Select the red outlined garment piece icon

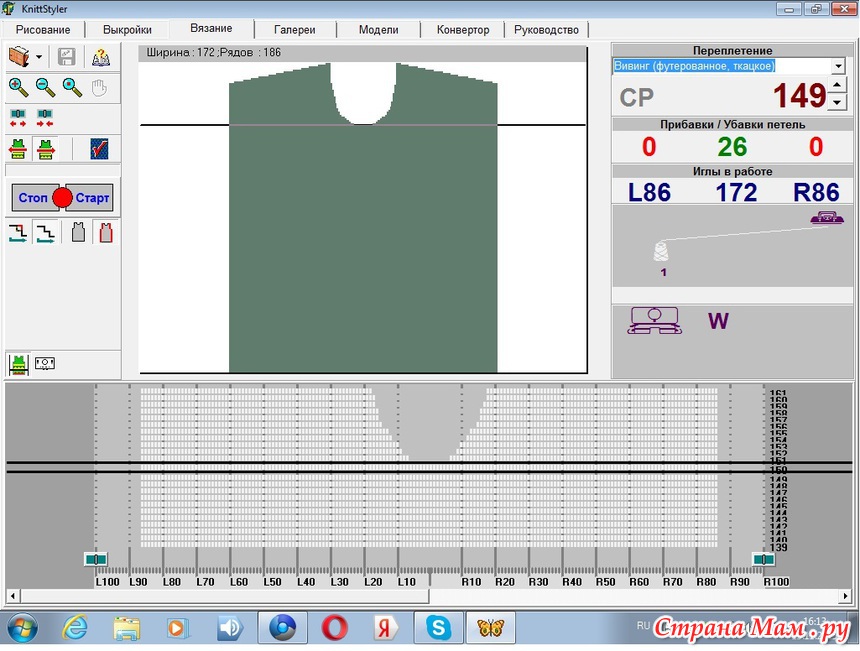(105, 233)
